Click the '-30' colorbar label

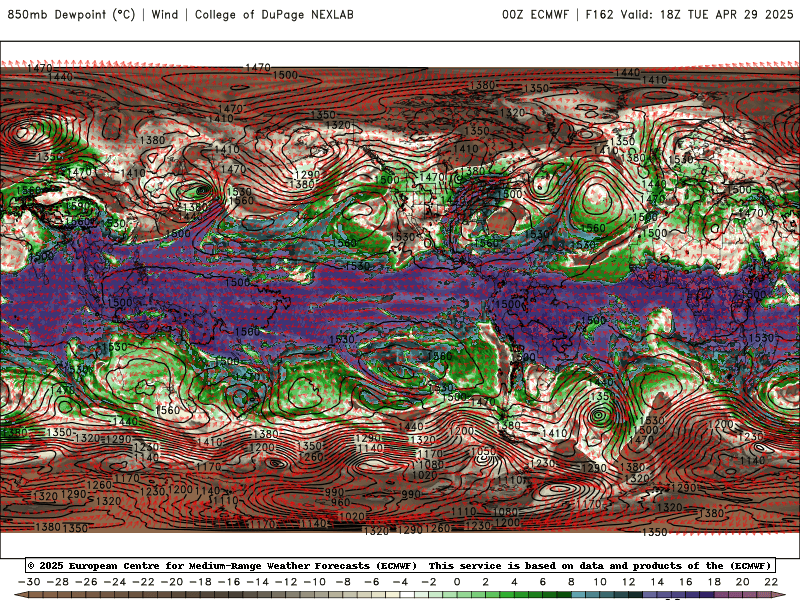[x=29, y=582]
